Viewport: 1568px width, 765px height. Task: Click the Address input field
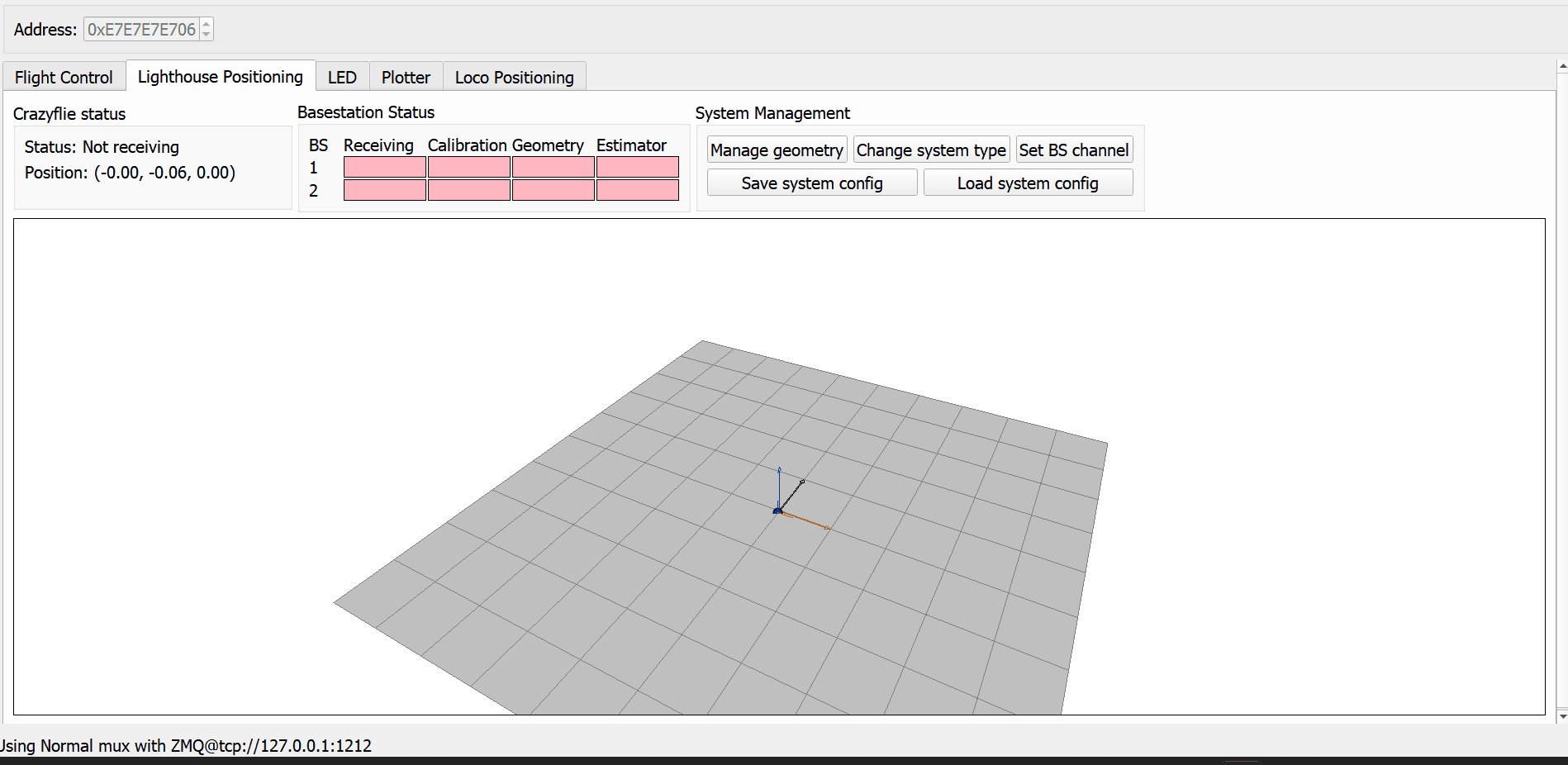[x=141, y=30]
